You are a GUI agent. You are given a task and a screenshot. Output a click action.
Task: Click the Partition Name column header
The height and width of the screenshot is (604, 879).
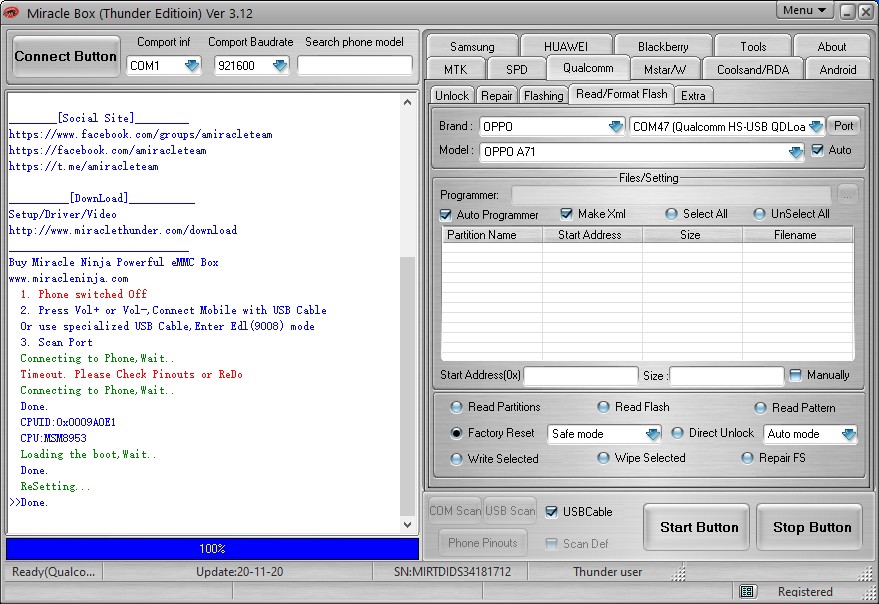pyautogui.click(x=492, y=234)
